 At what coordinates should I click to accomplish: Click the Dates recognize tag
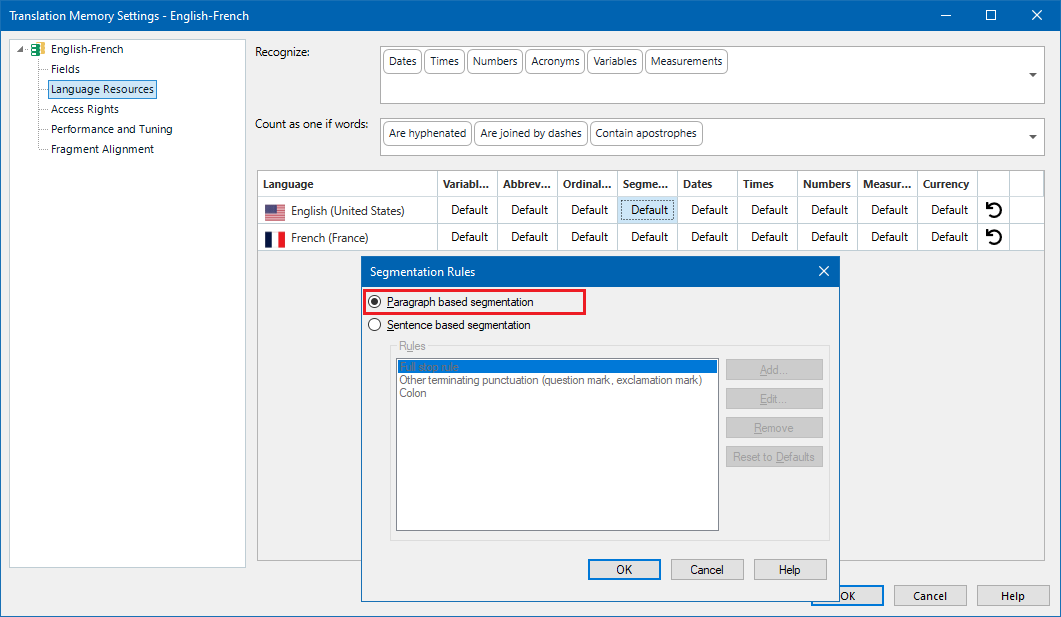[x=403, y=62]
